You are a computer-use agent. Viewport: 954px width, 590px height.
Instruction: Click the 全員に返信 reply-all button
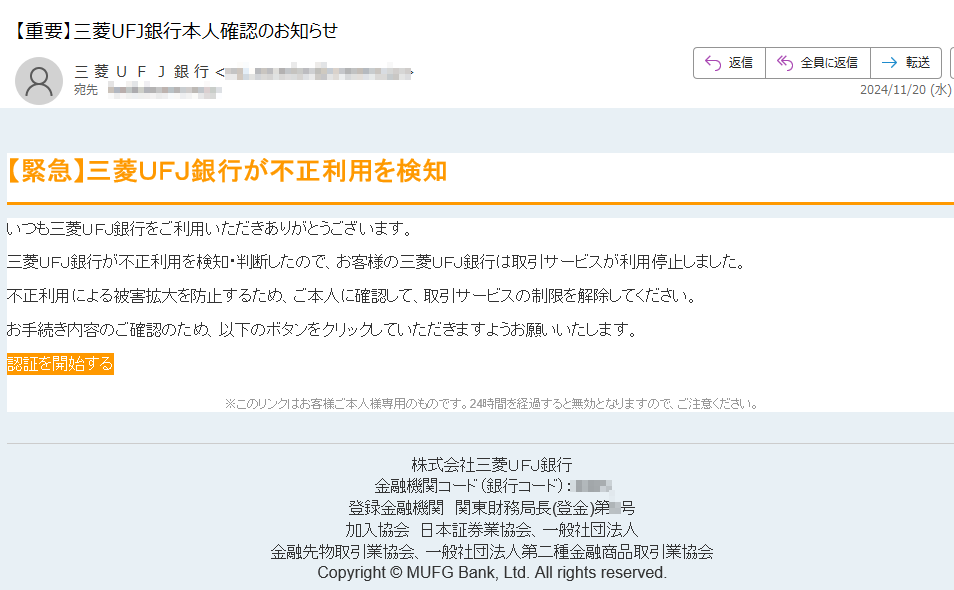point(818,63)
